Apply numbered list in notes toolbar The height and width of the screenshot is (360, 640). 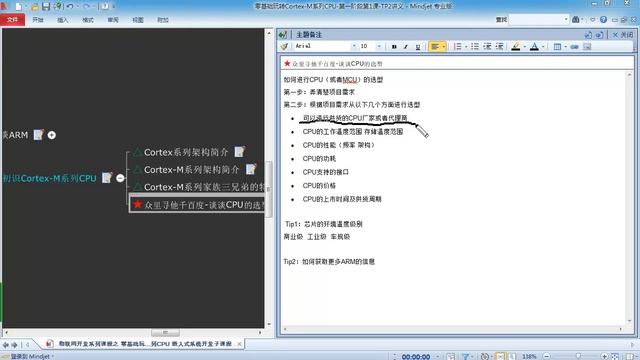click(x=458, y=47)
